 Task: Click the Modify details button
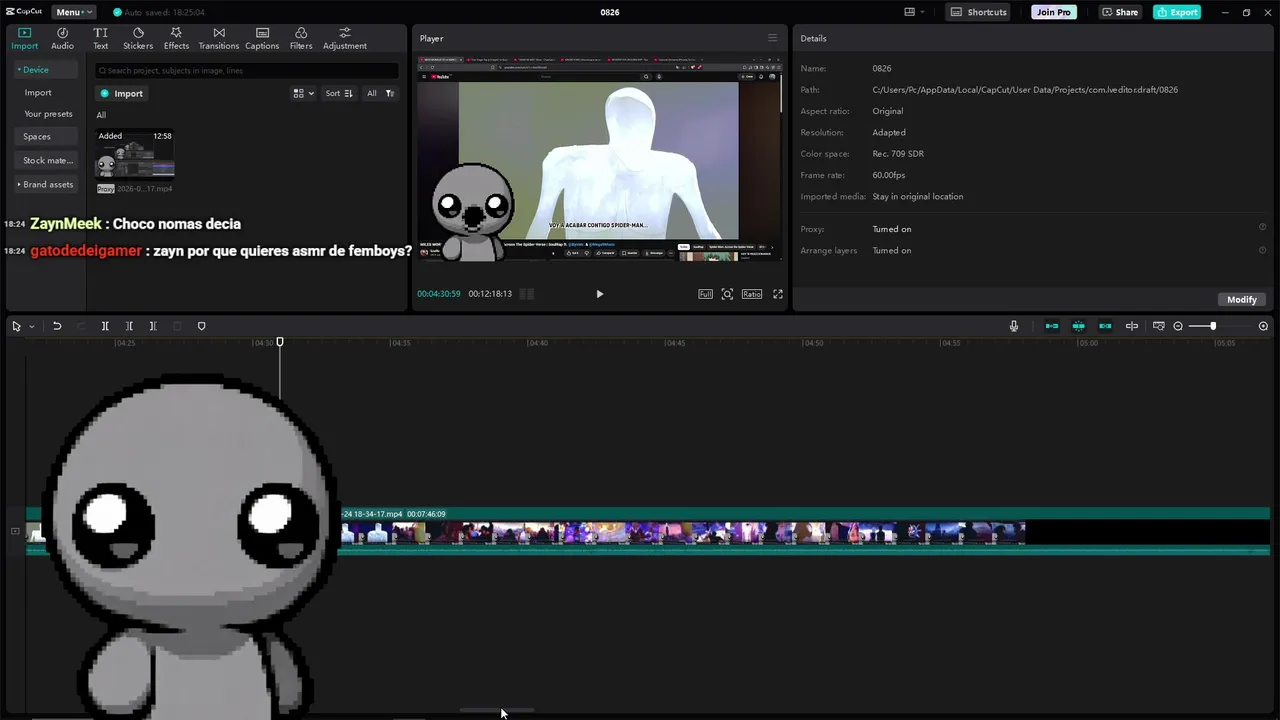pos(1242,300)
